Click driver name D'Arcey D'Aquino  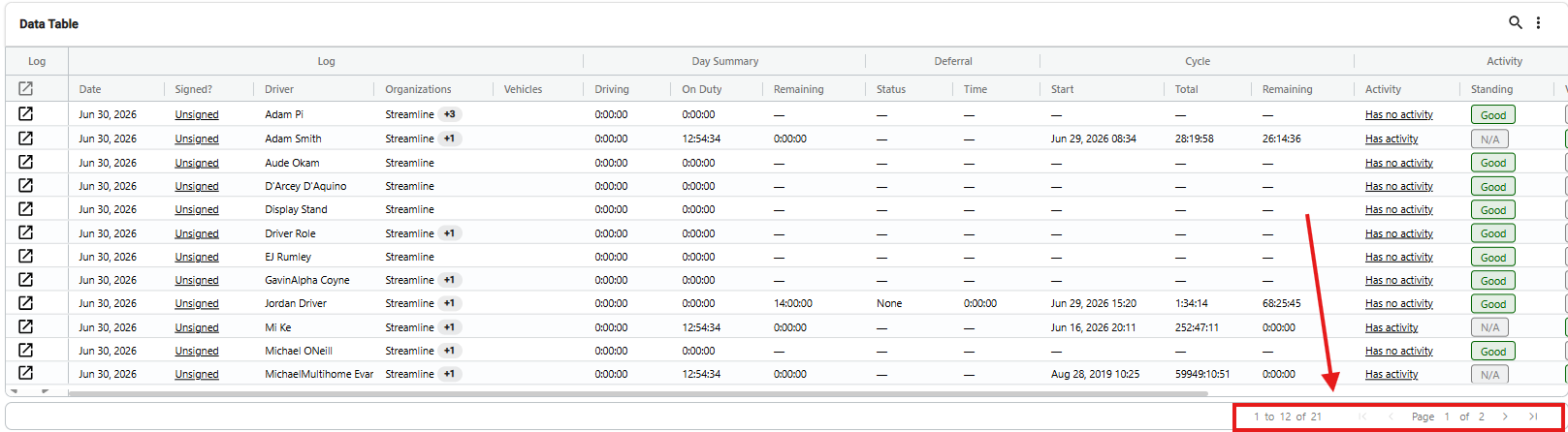tap(305, 186)
